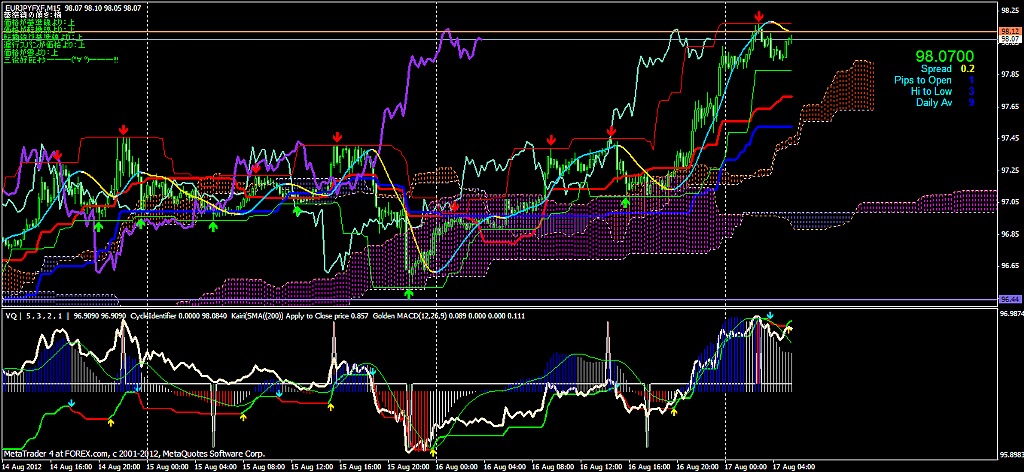Click the green buy arrow below the lowest price trough
The height and width of the screenshot is (472, 1024).
408,293
